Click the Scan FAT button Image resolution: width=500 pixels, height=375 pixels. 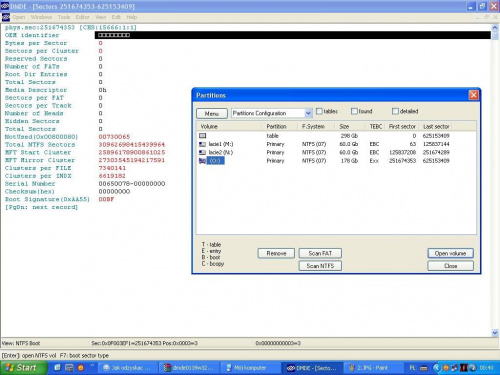point(320,253)
